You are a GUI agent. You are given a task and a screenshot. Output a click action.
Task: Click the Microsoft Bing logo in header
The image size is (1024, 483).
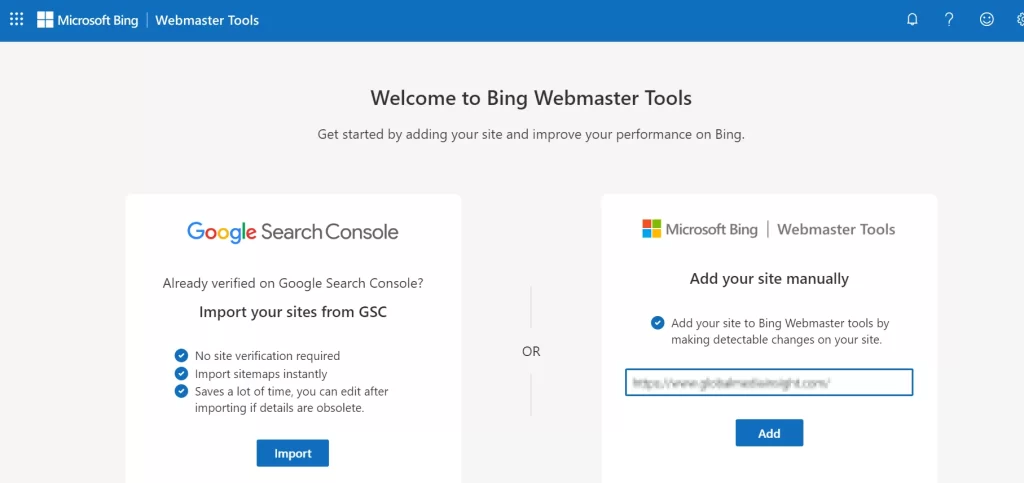87,20
